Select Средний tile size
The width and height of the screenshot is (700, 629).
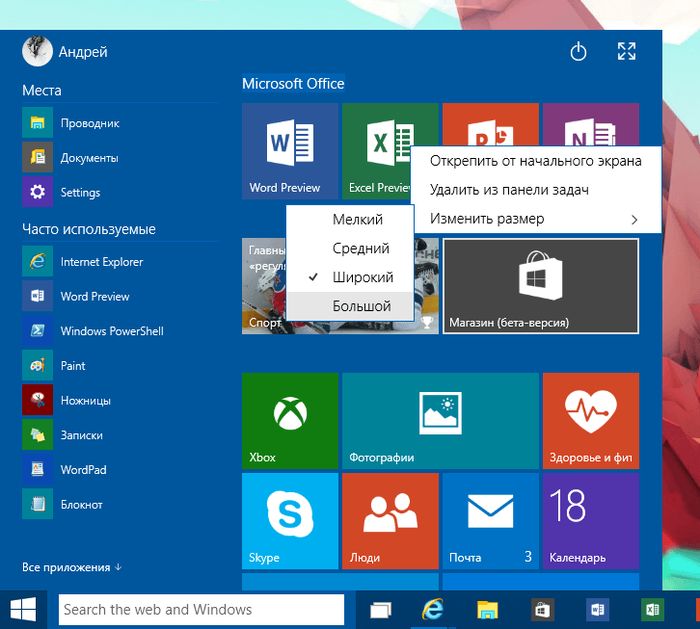(x=350, y=248)
